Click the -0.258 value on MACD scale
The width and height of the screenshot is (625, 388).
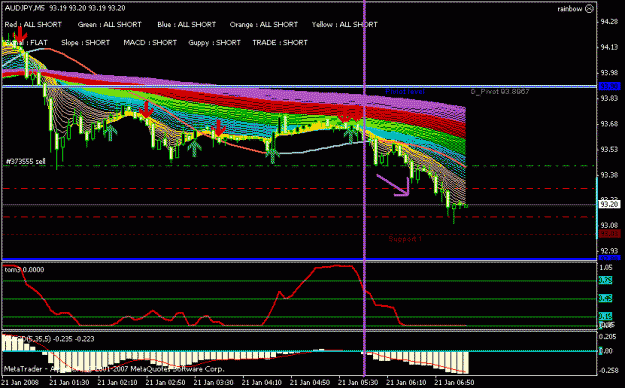609,370
